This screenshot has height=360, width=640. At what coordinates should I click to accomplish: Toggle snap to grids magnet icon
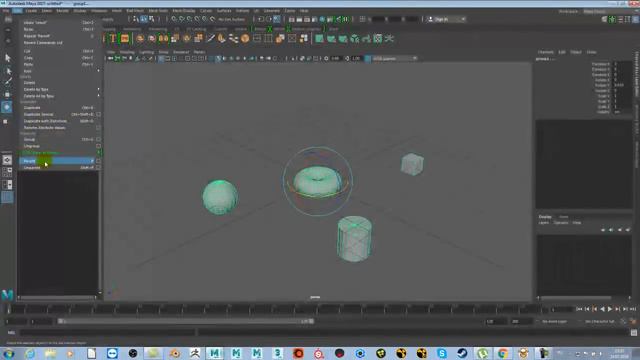[174, 19]
